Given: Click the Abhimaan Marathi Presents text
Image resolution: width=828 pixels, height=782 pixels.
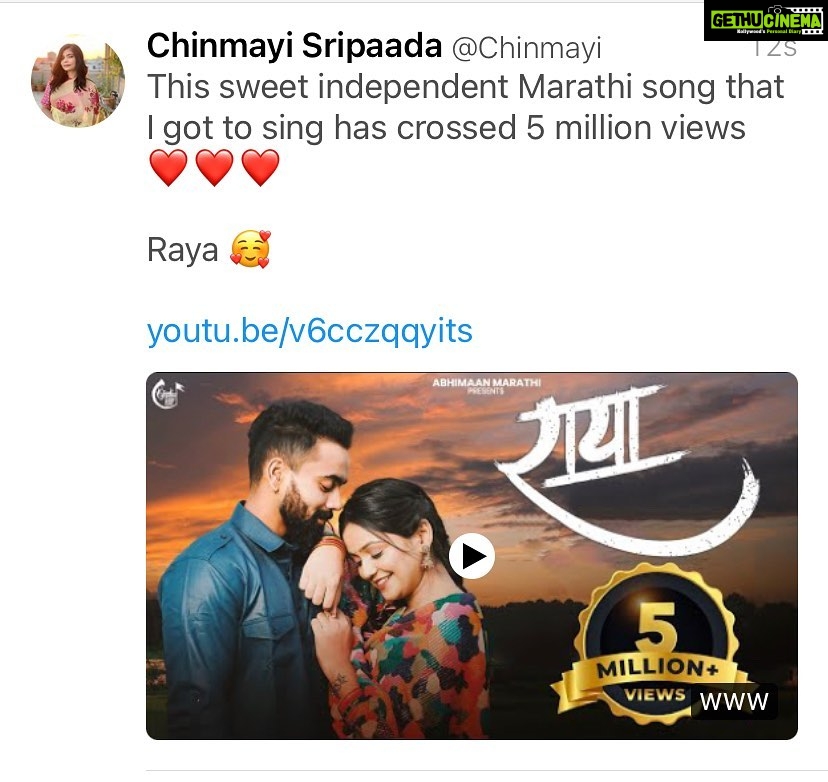Looking at the screenshot, I should coord(486,385).
